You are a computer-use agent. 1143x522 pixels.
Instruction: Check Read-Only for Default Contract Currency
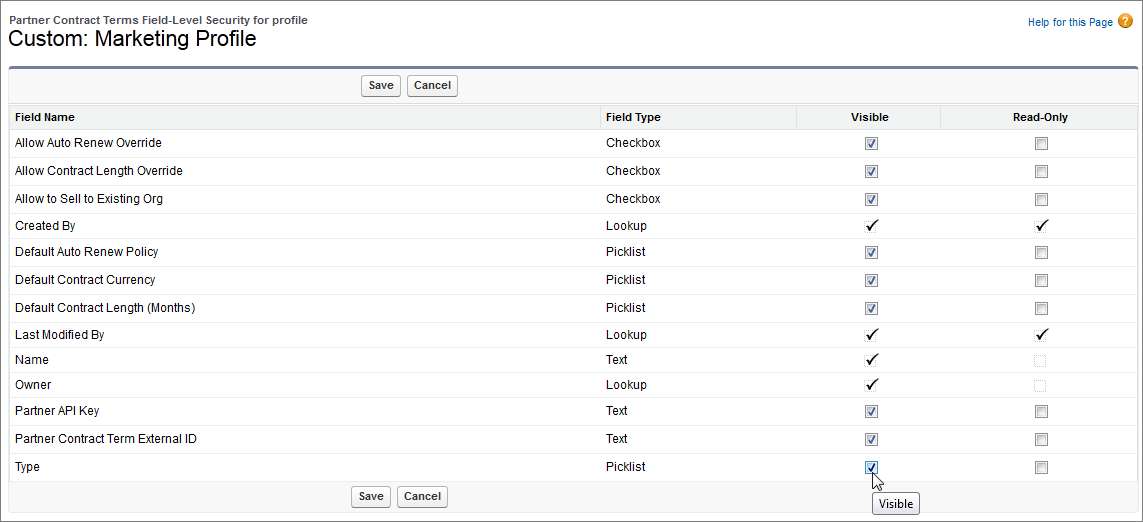coord(1042,280)
